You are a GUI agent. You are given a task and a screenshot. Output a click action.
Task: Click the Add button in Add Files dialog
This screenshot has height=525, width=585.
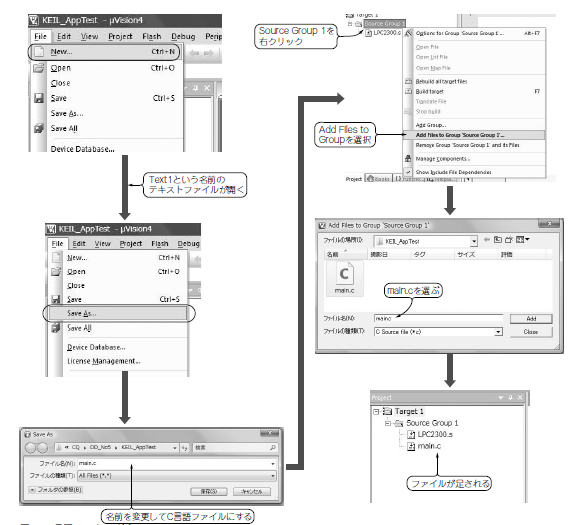pos(531,319)
